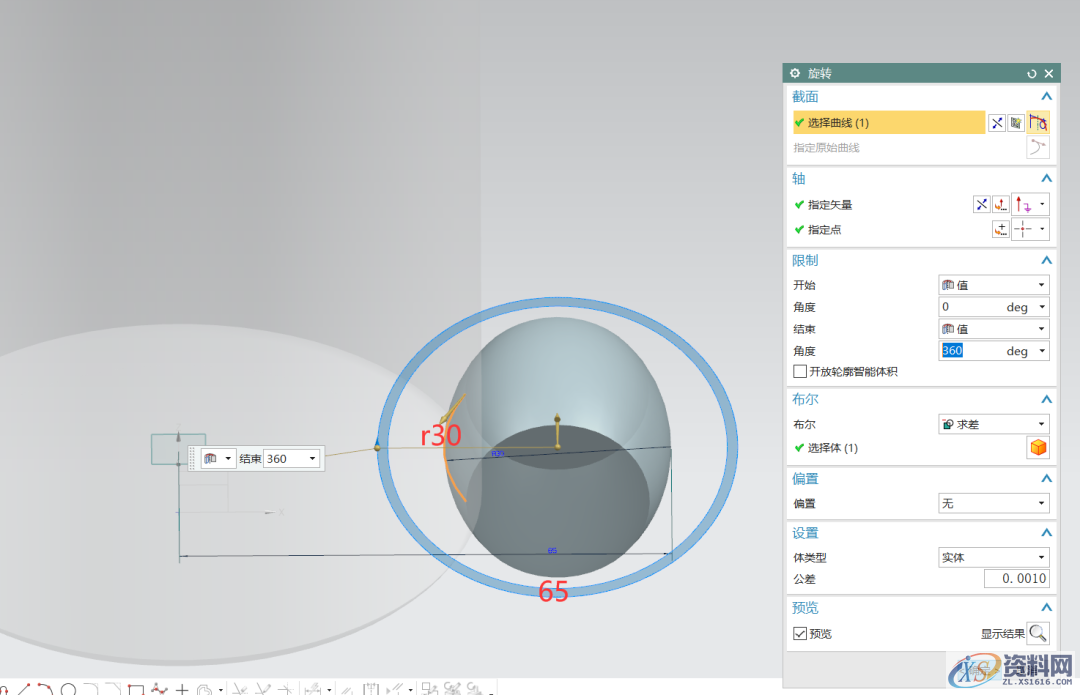Open the vector dialog icon beside 指定矢量
The image size is (1080, 695).
(1000, 204)
